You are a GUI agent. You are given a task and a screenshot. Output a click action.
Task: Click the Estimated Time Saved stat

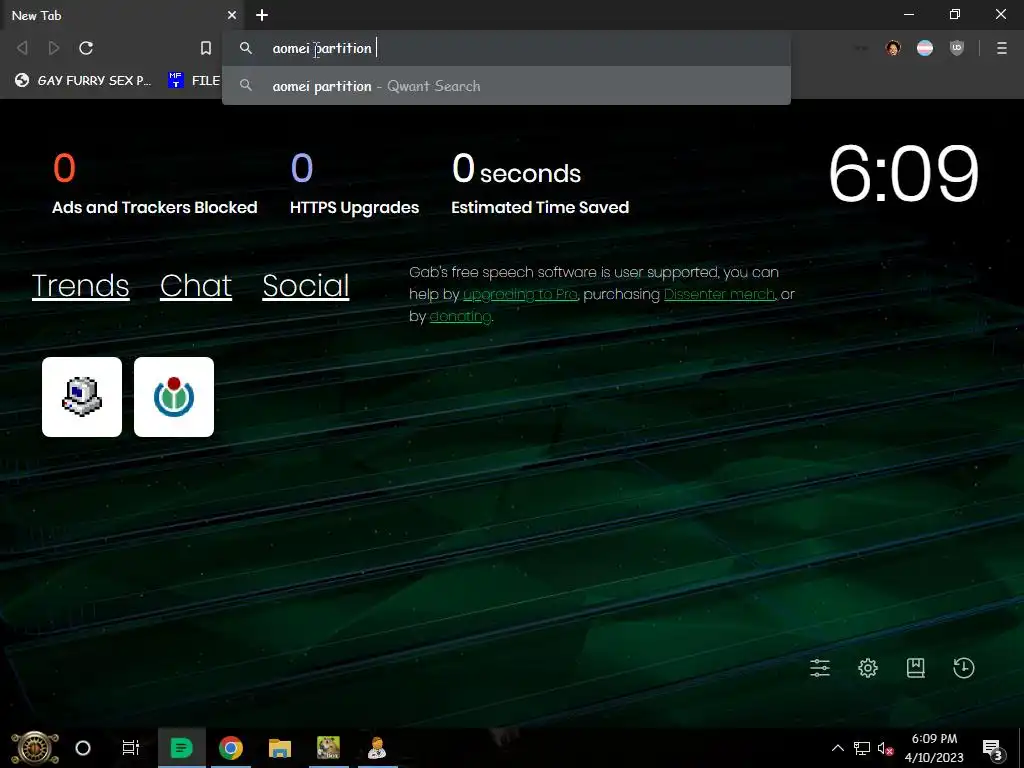tap(540, 184)
